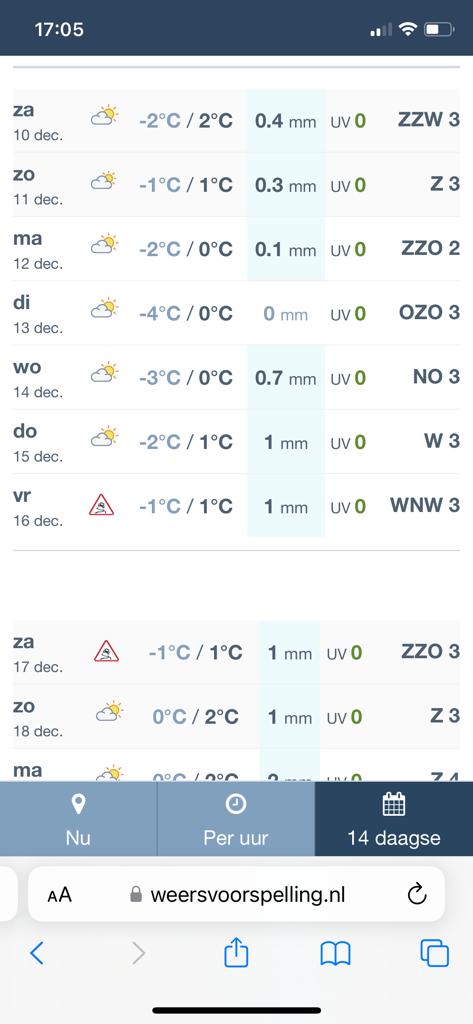Open the AA reader options
Screen dimensions: 473x1024
click(x=59, y=895)
